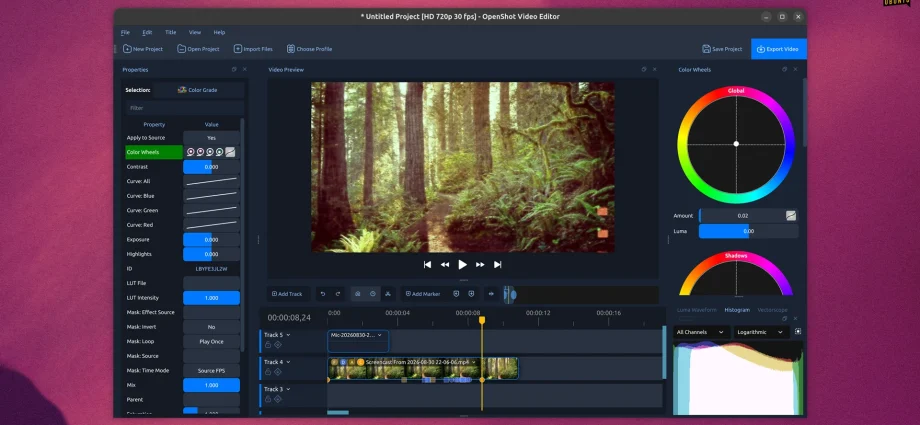Click the blue Export Video button
920x425 pixels.
tap(779, 49)
